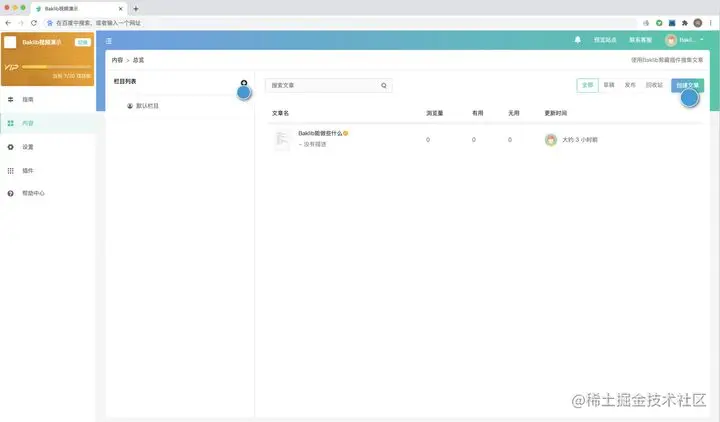Viewport: 720px width, 422px height.
Task: Click the VIP usage progress bar
Action: click(x=56, y=67)
